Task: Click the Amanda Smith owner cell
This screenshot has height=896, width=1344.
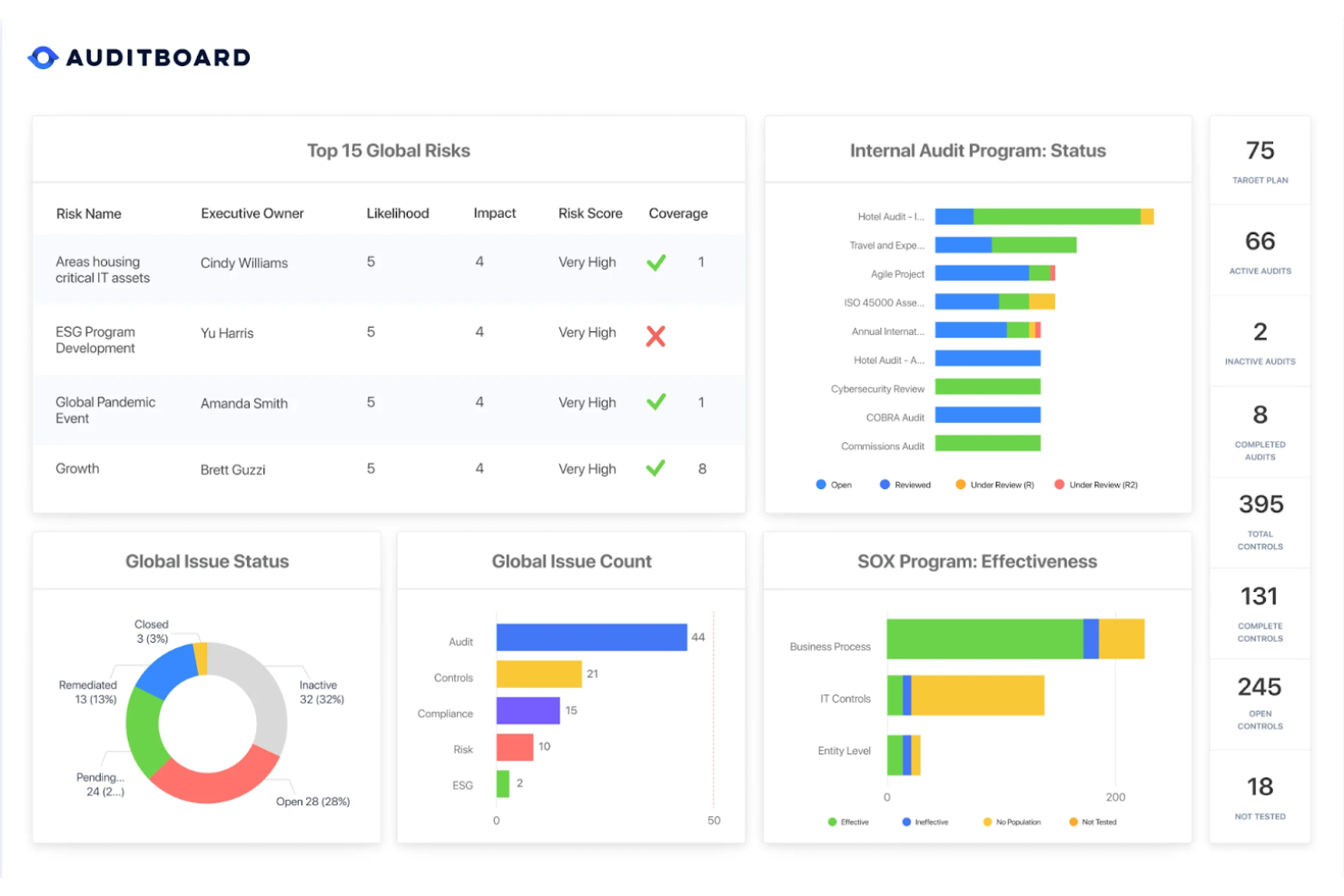Action: point(244,403)
